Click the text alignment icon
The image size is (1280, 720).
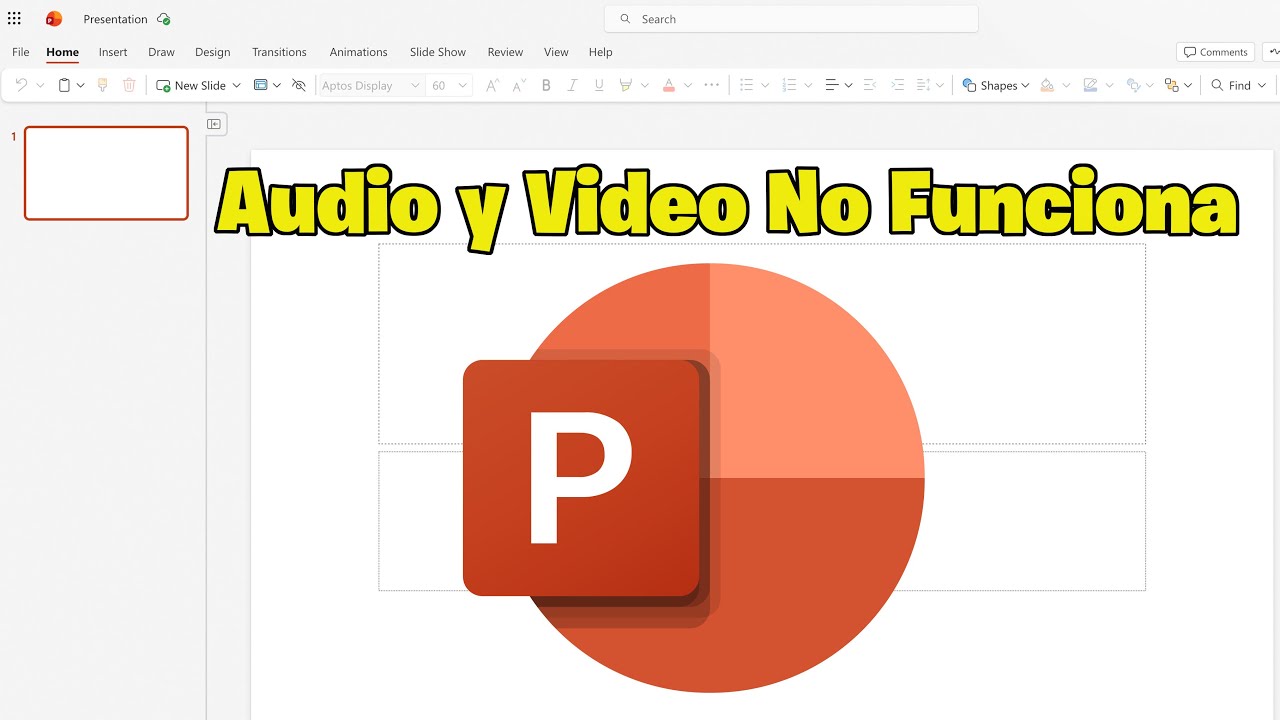click(831, 85)
